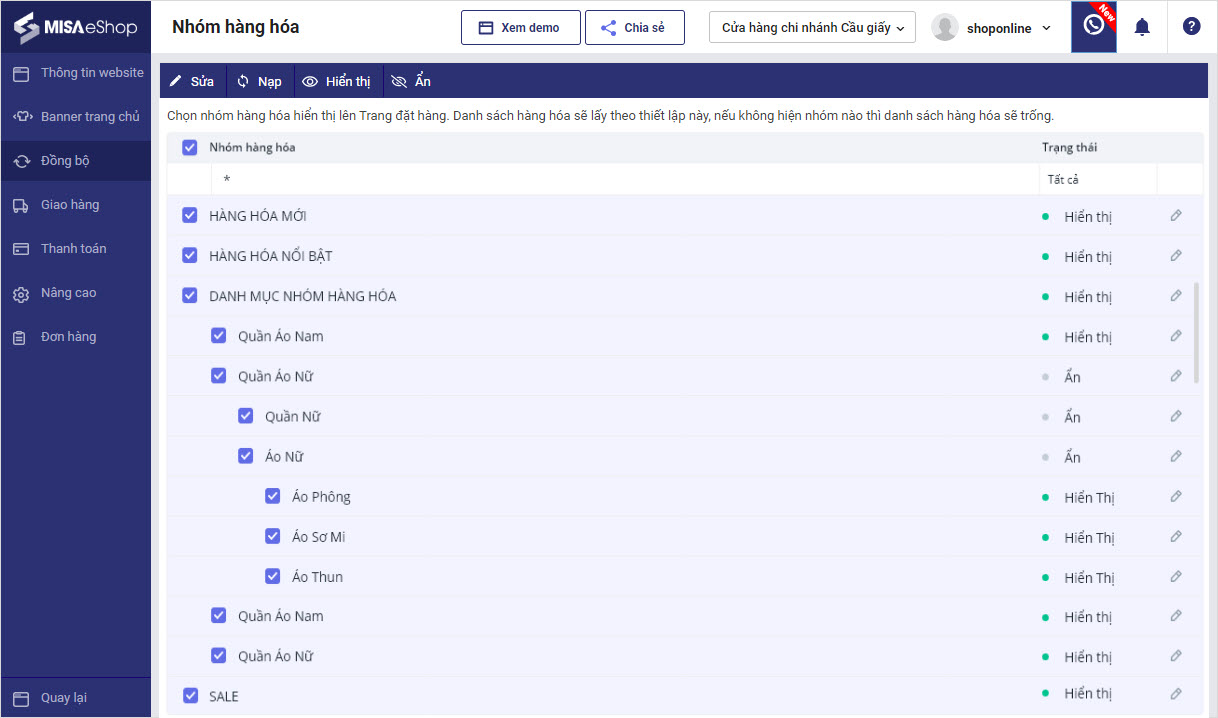The width and height of the screenshot is (1218, 718).
Task: Open Giao hàng in the sidebar
Action: (x=70, y=205)
